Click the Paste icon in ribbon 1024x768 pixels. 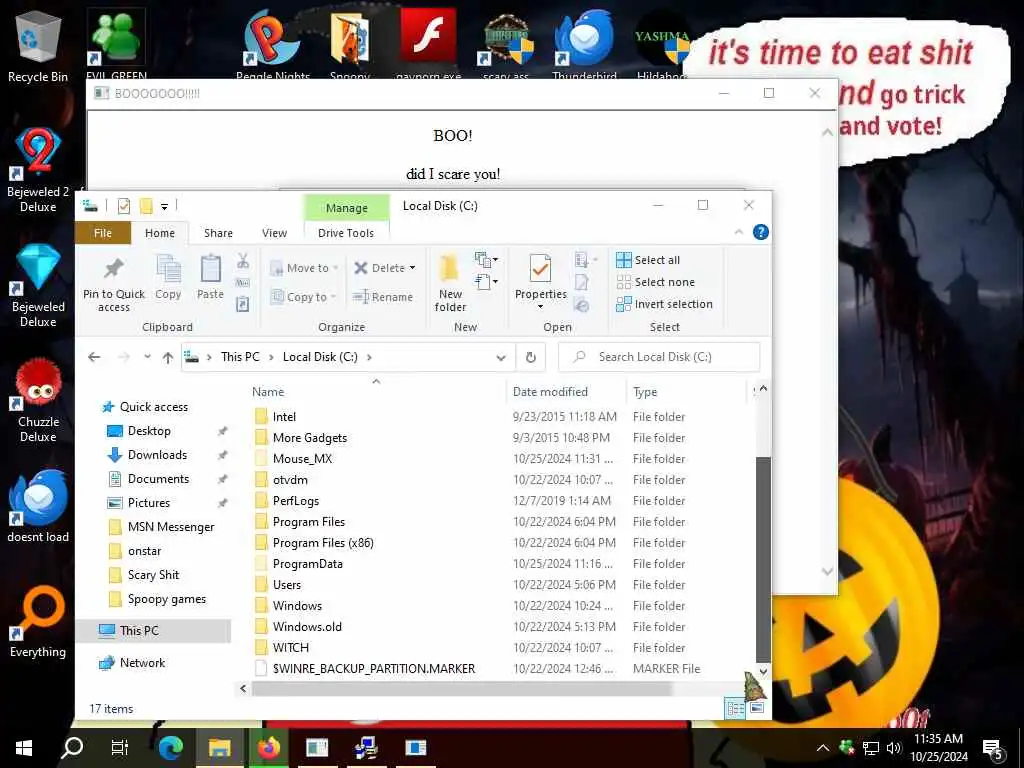tap(210, 269)
